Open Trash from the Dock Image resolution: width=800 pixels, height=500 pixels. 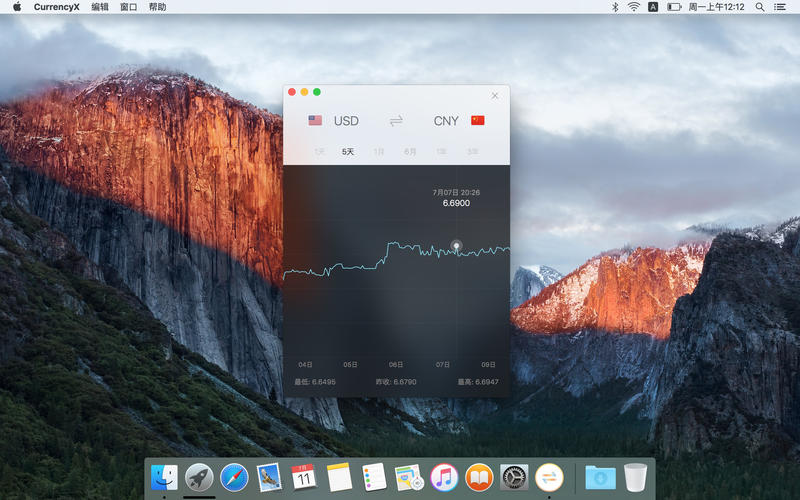[635, 478]
